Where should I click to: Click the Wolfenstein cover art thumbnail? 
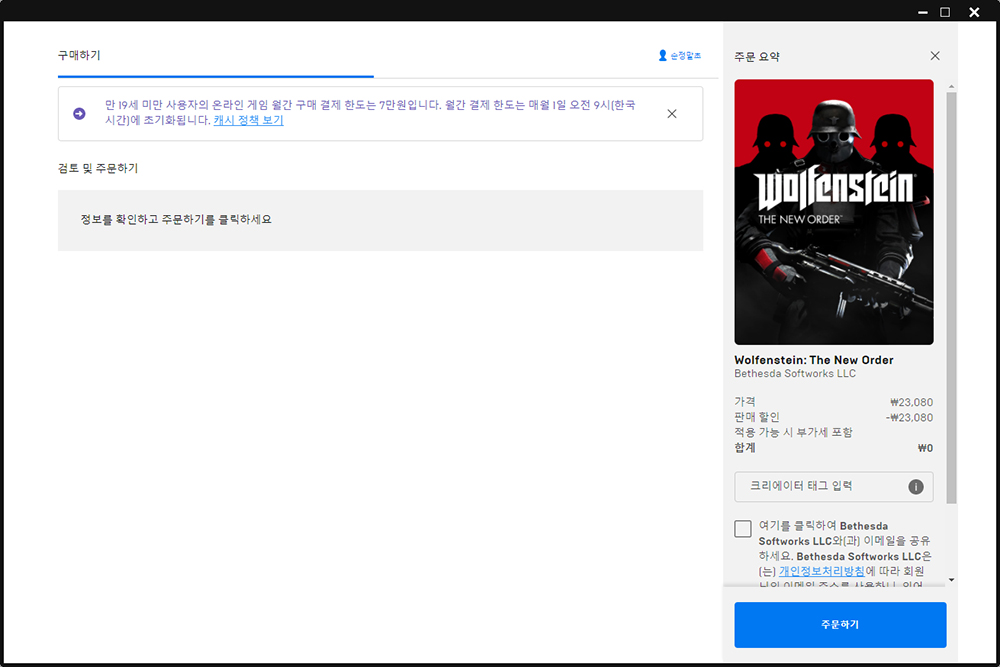point(834,212)
